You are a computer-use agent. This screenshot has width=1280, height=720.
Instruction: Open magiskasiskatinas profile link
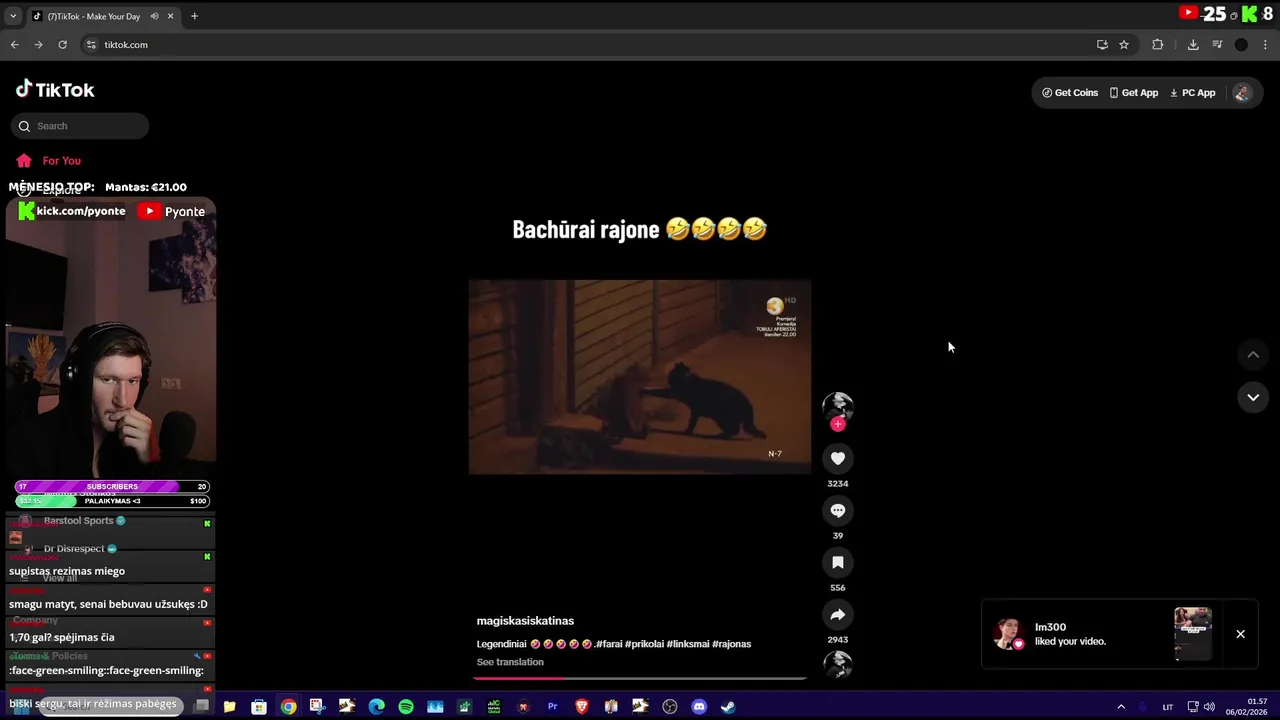coord(525,621)
